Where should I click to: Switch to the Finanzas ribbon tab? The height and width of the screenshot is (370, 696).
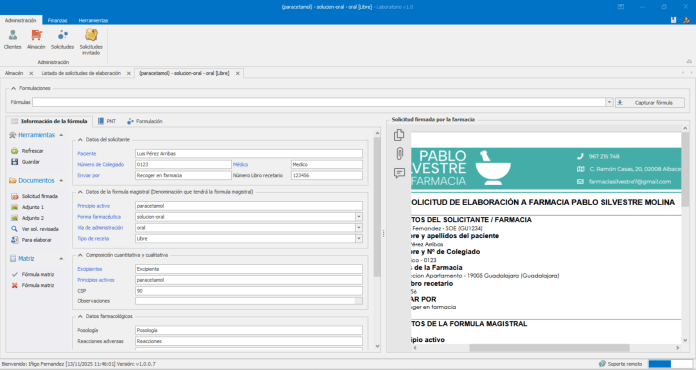[57, 20]
